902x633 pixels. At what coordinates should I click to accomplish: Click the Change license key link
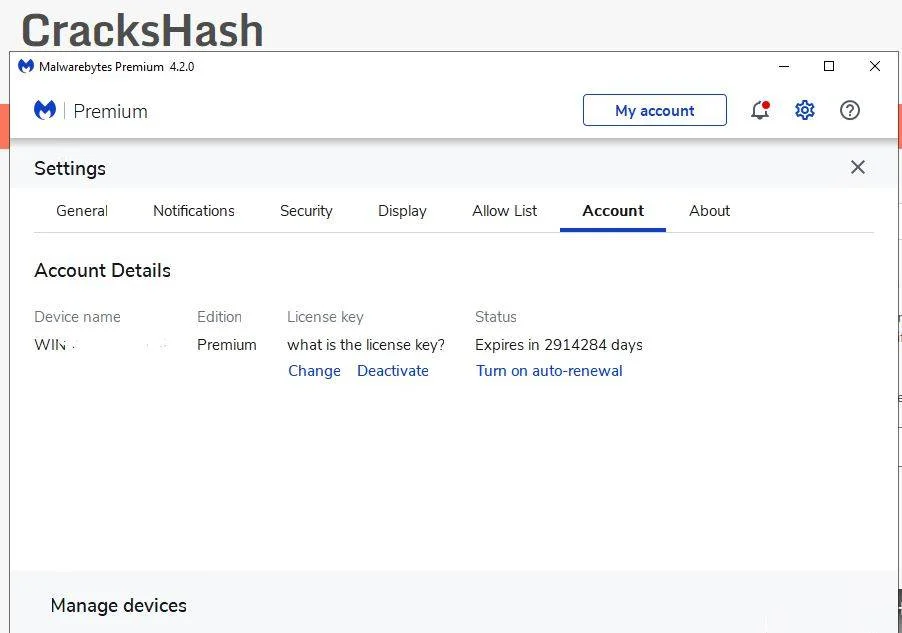coord(314,371)
